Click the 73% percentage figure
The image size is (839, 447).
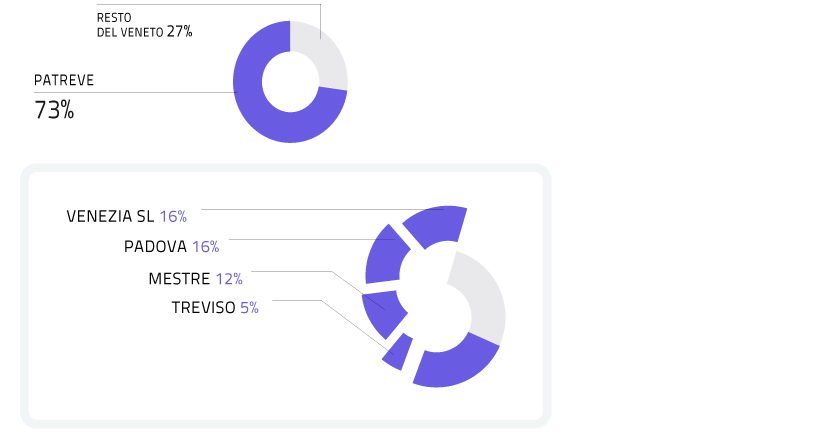coord(54,110)
